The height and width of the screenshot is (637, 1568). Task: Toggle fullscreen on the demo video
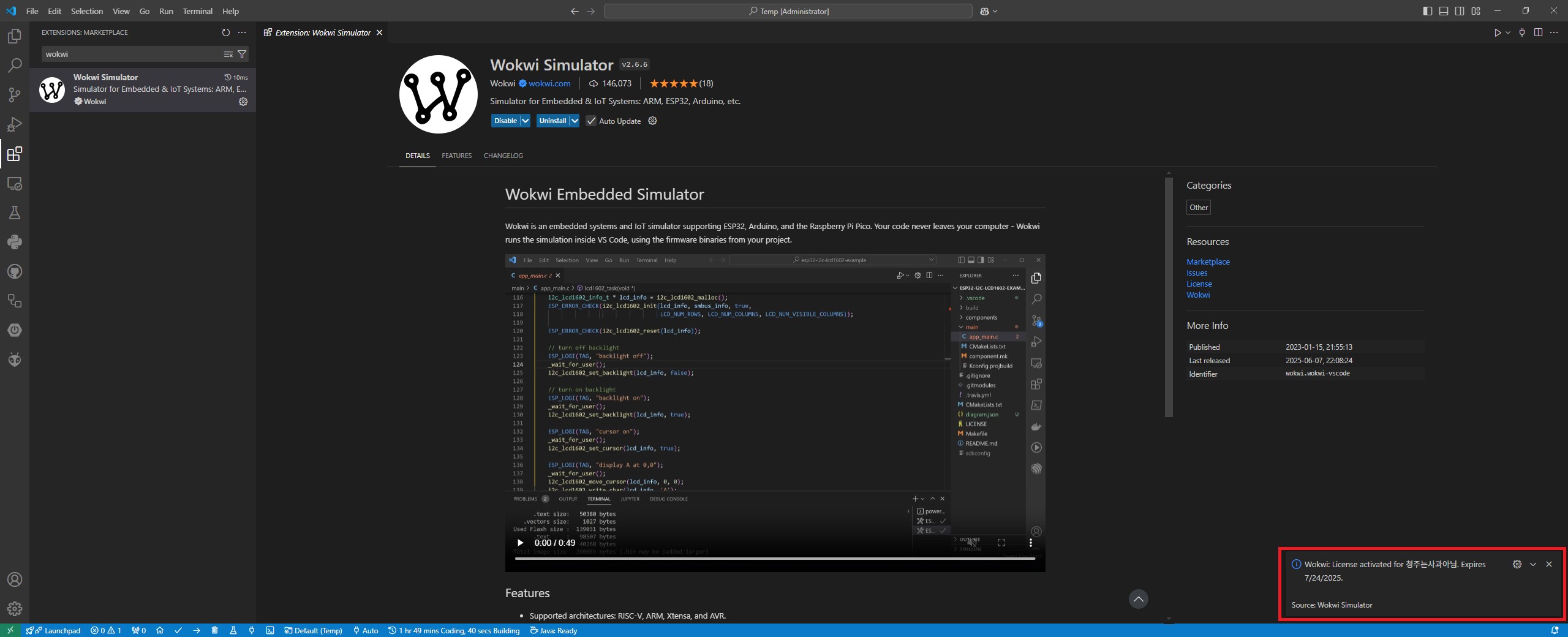[1001, 543]
